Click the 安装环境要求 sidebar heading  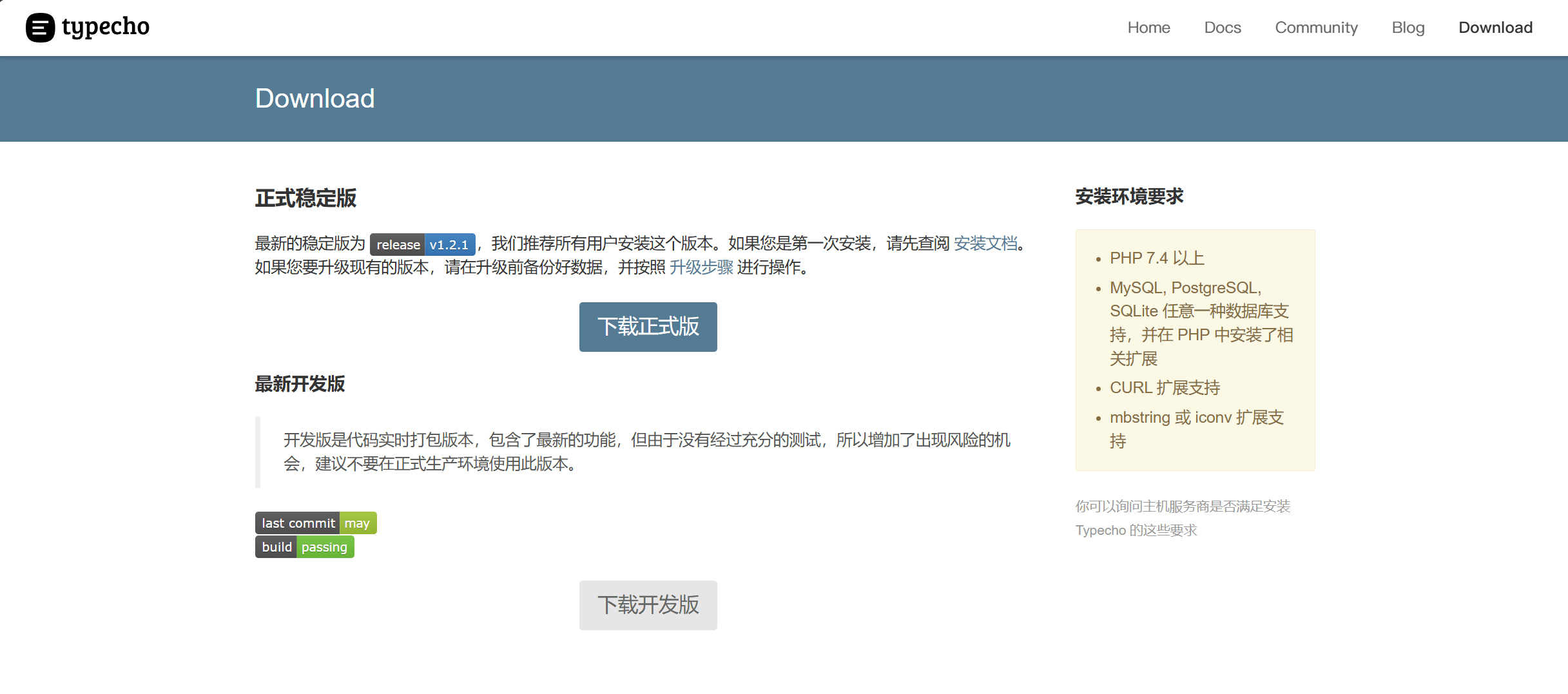1129,197
